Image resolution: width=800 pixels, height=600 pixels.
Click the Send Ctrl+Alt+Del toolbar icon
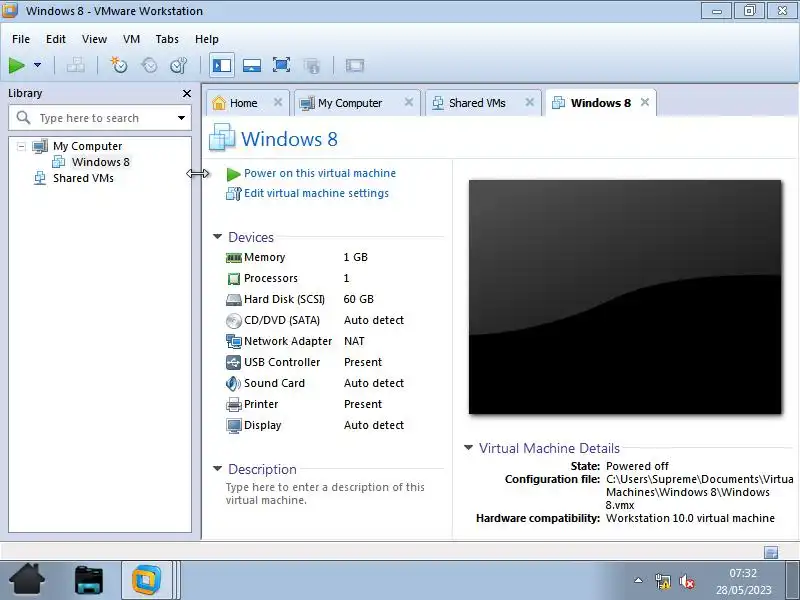pos(76,65)
